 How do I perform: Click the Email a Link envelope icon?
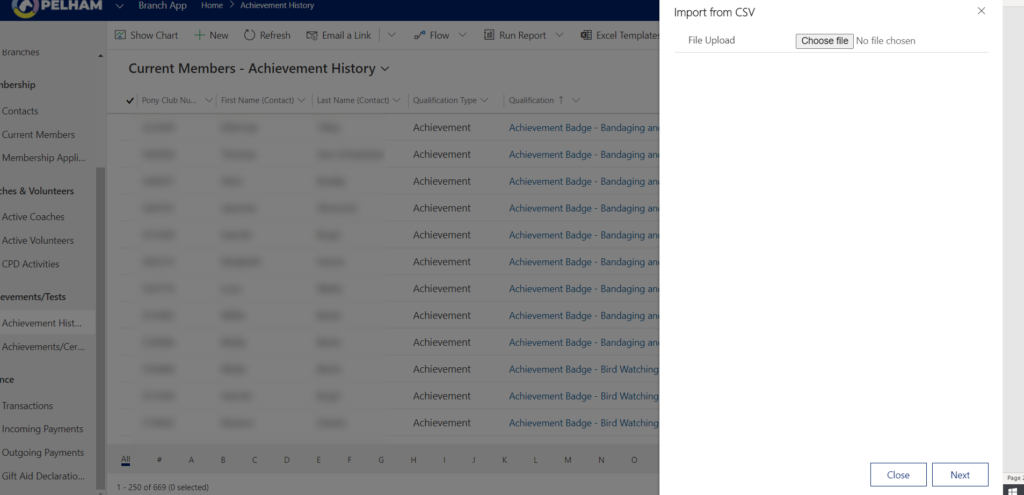pos(312,35)
